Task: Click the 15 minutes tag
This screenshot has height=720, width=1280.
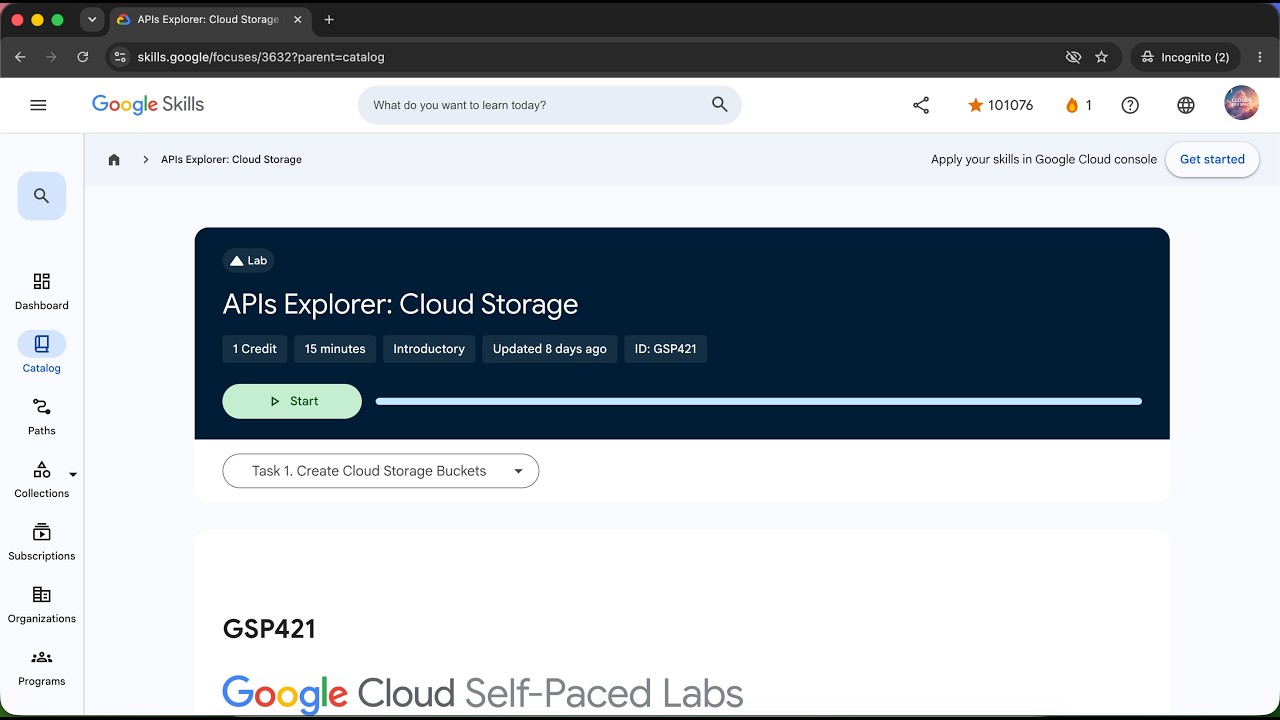Action: coord(335,349)
